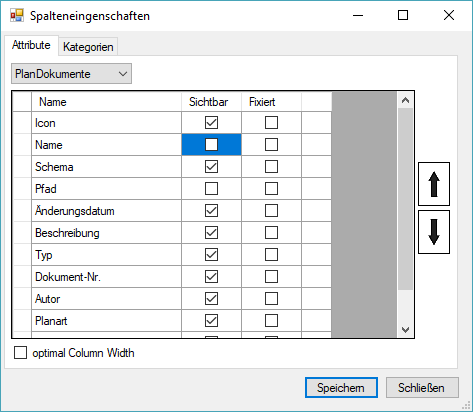Check Fixiert for Planart row

(x=271, y=321)
